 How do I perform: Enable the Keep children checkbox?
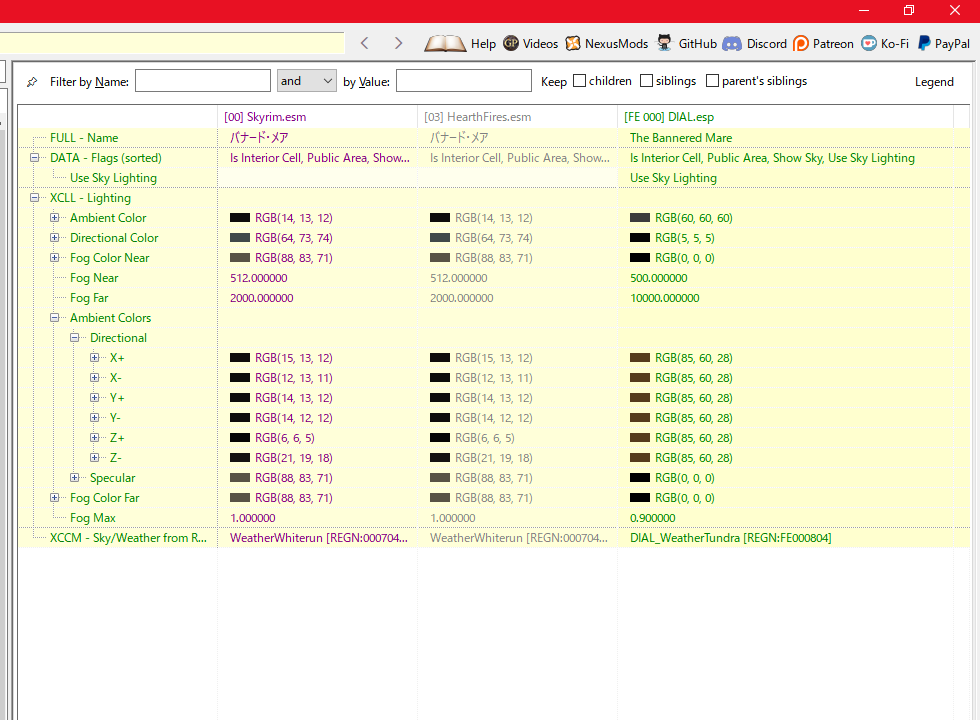pos(579,81)
